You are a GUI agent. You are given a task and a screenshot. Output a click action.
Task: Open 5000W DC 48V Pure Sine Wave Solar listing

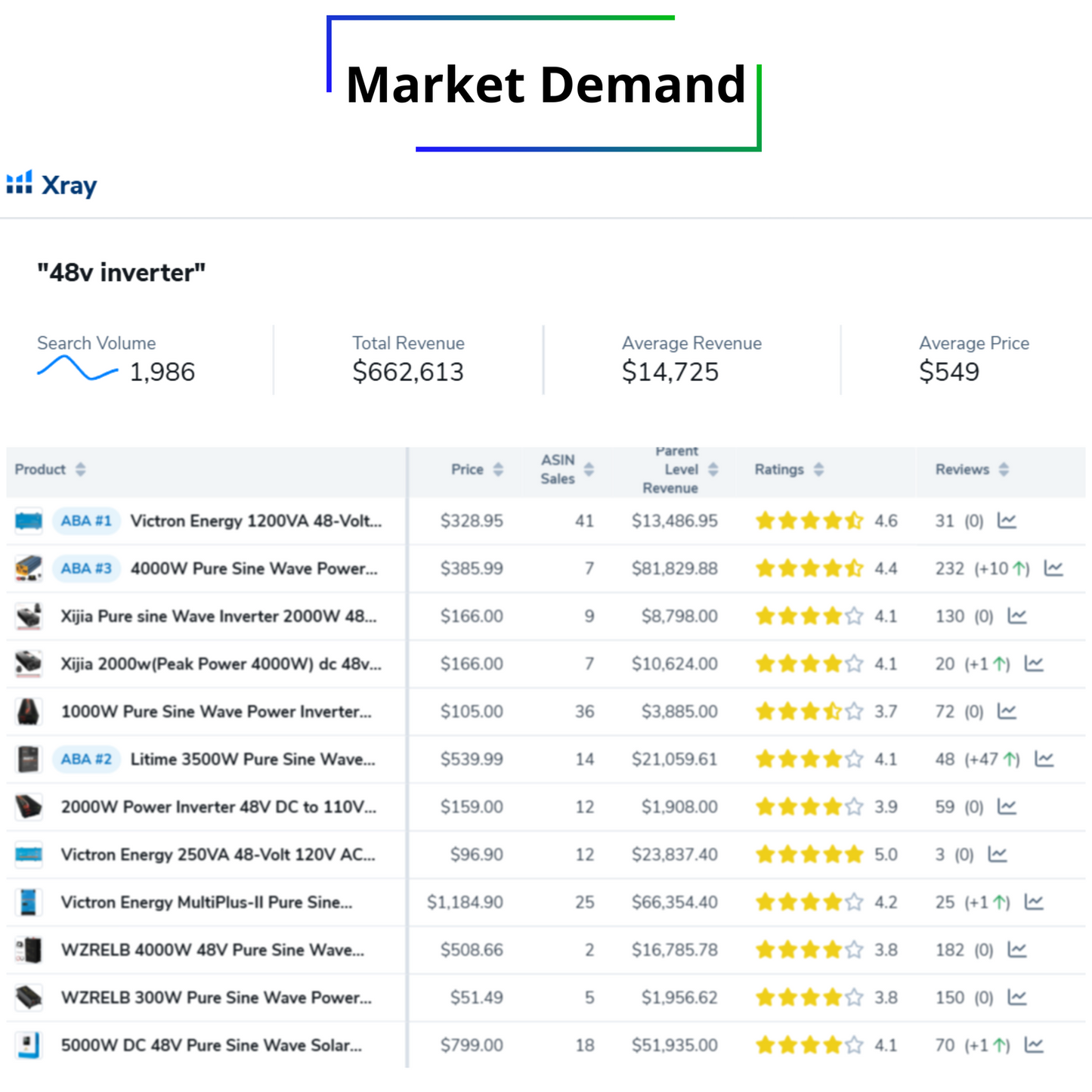click(x=212, y=1044)
